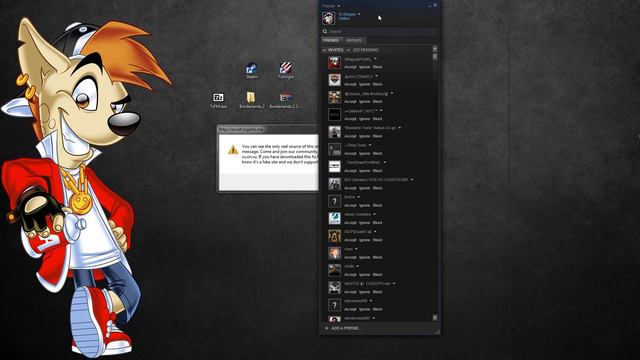640x360 pixels.
Task: Click the tan dog-face avatar in invites
Action: (x=334, y=236)
